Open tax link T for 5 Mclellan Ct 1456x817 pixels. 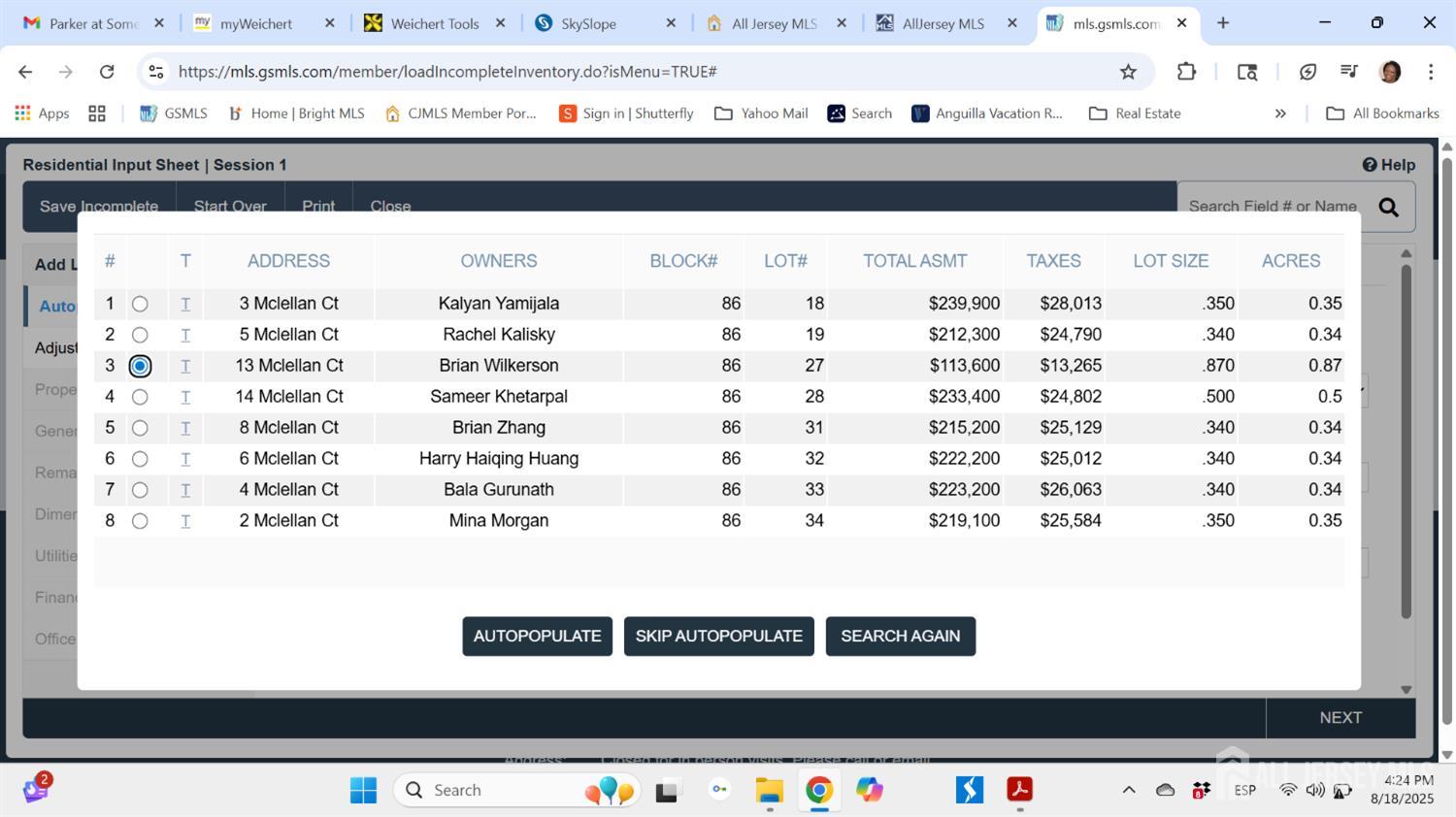click(185, 335)
